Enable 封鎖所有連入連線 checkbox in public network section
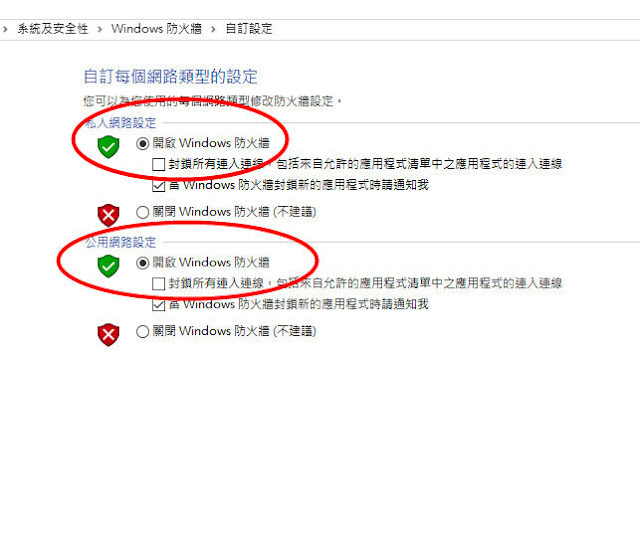The image size is (640, 536). (158, 284)
